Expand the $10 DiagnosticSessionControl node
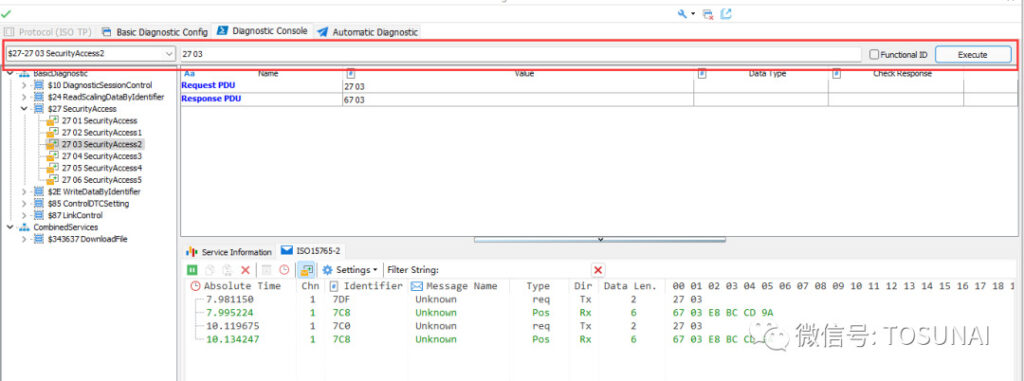The width and height of the screenshot is (1024, 381). click(x=24, y=85)
